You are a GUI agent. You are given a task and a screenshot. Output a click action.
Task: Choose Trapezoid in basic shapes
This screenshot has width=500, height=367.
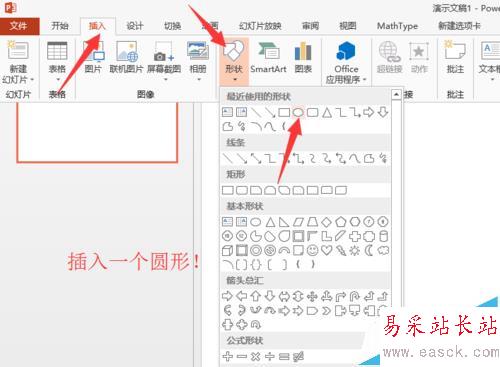point(312,222)
